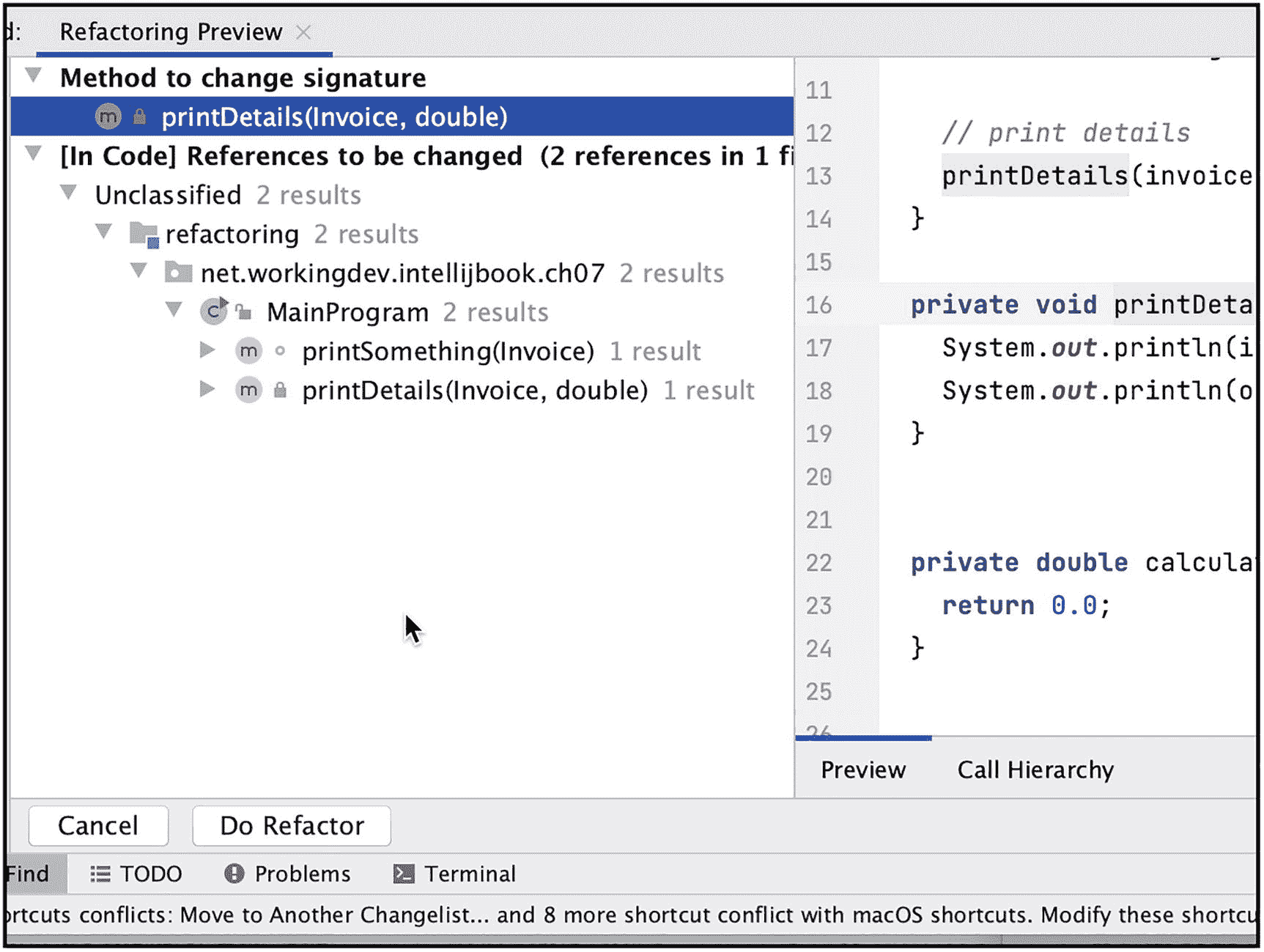Click the lock icon on the highlighted printDetails row
Image resolution: width=1264 pixels, height=952 pixels.
pyautogui.click(x=139, y=117)
